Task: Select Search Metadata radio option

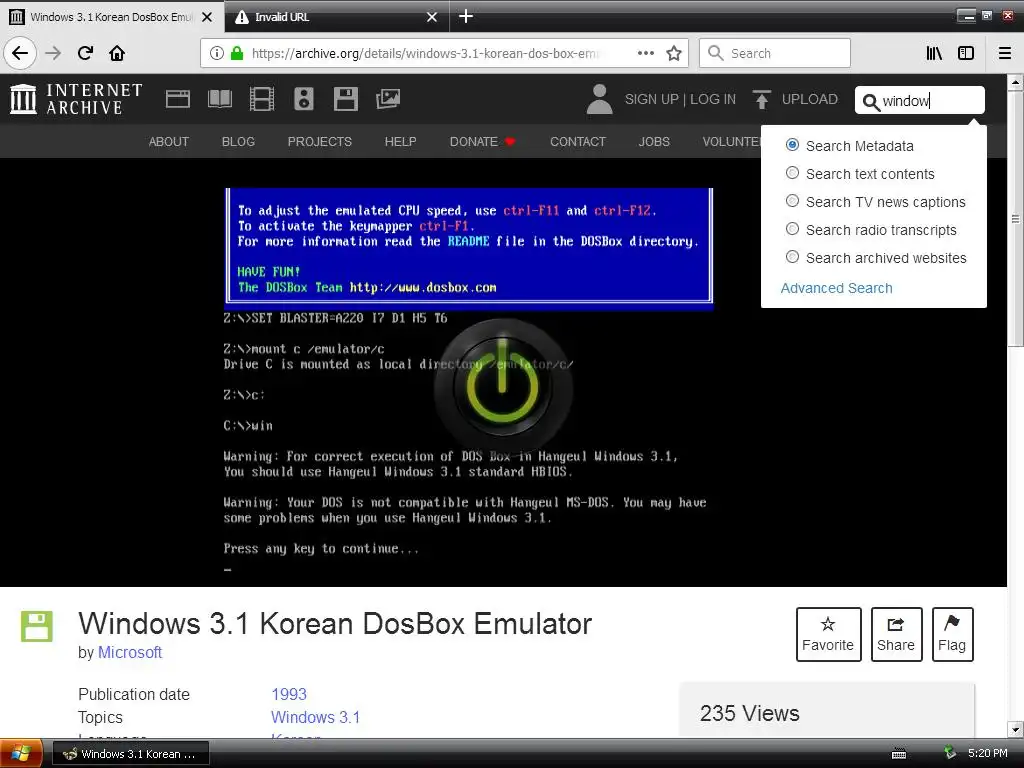Action: (792, 145)
